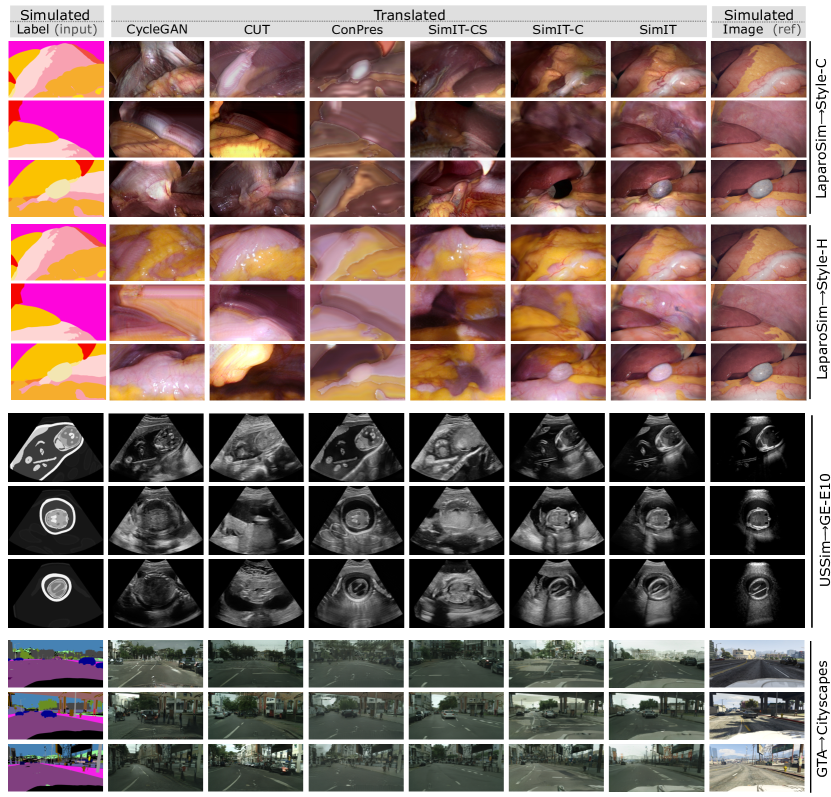831x797 pixels.
Task: Select the third GTA SimIT street image
Action: [x=657, y=768]
